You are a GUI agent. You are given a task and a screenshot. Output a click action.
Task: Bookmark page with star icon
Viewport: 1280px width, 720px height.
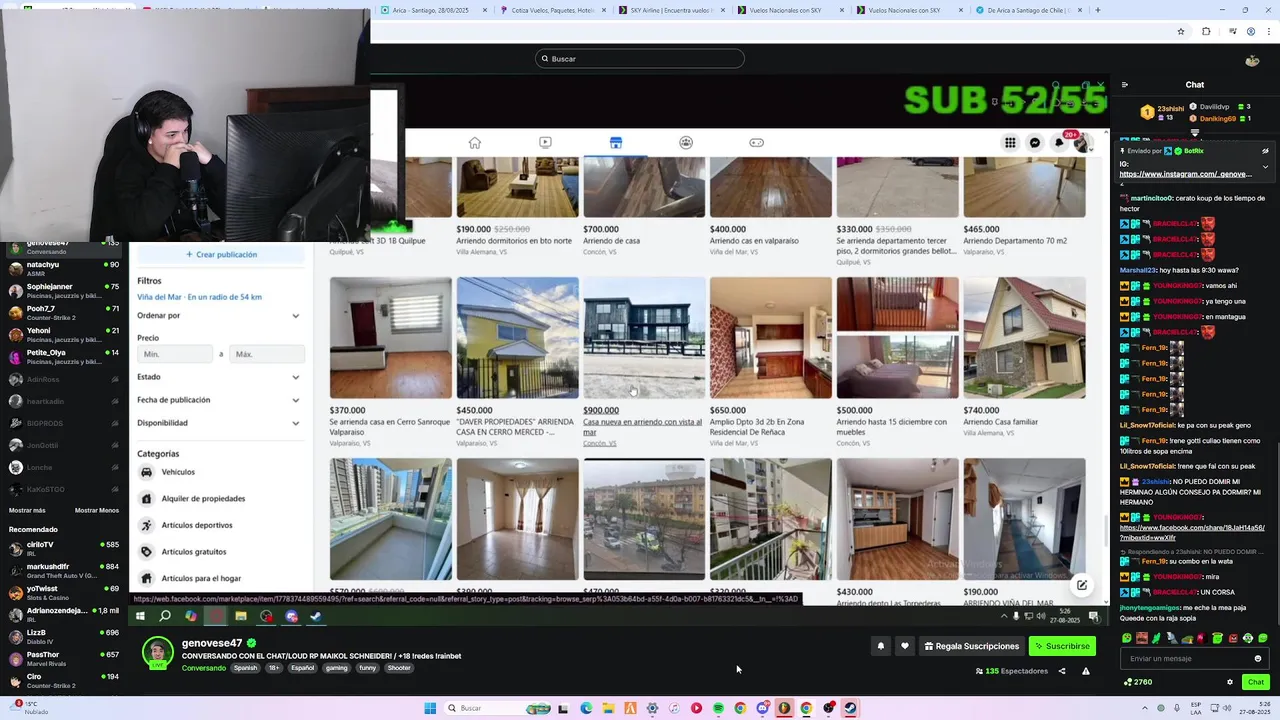click(x=1181, y=31)
